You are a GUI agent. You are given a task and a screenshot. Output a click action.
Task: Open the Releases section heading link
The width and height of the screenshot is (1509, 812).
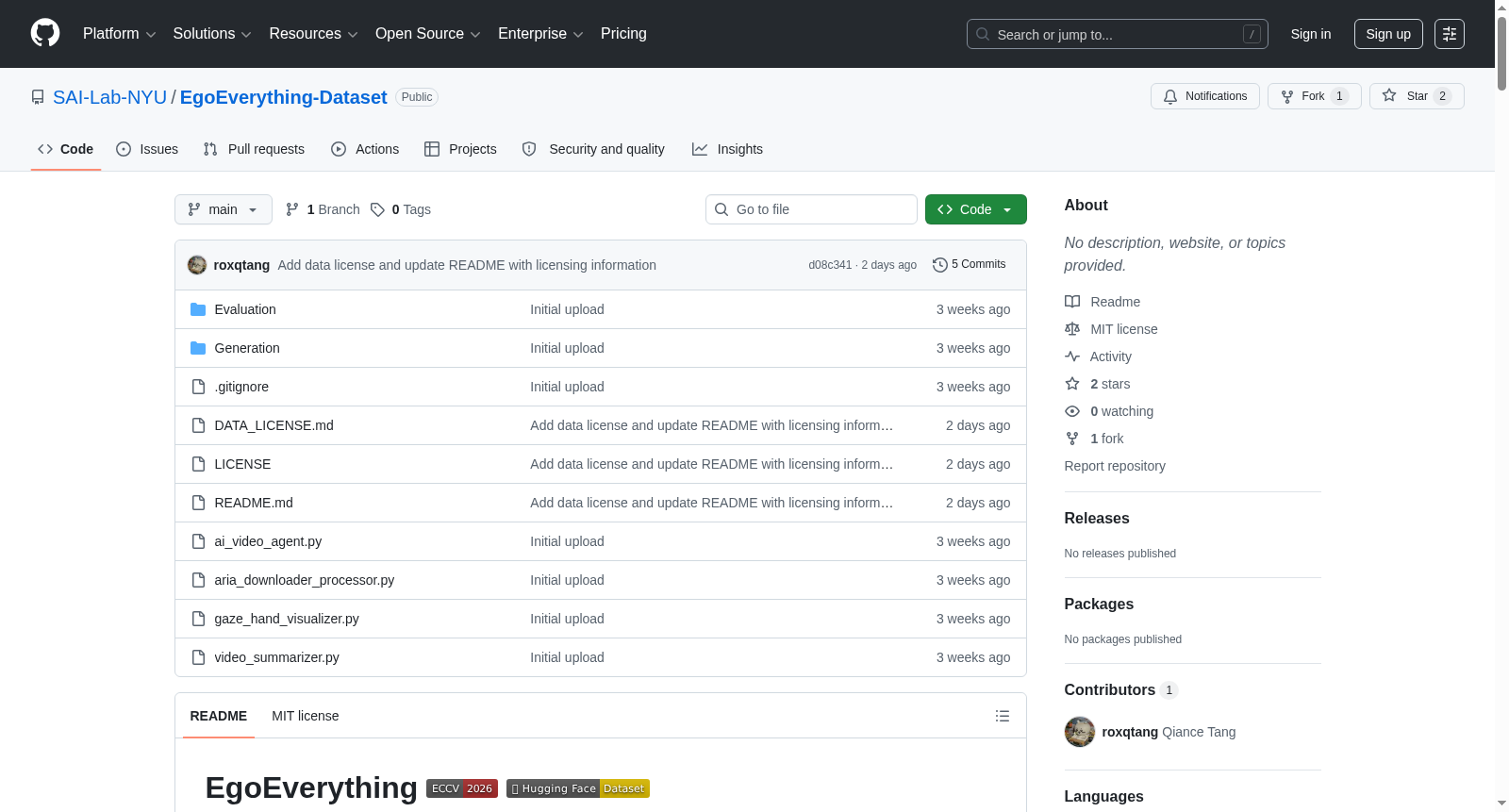pyautogui.click(x=1097, y=519)
